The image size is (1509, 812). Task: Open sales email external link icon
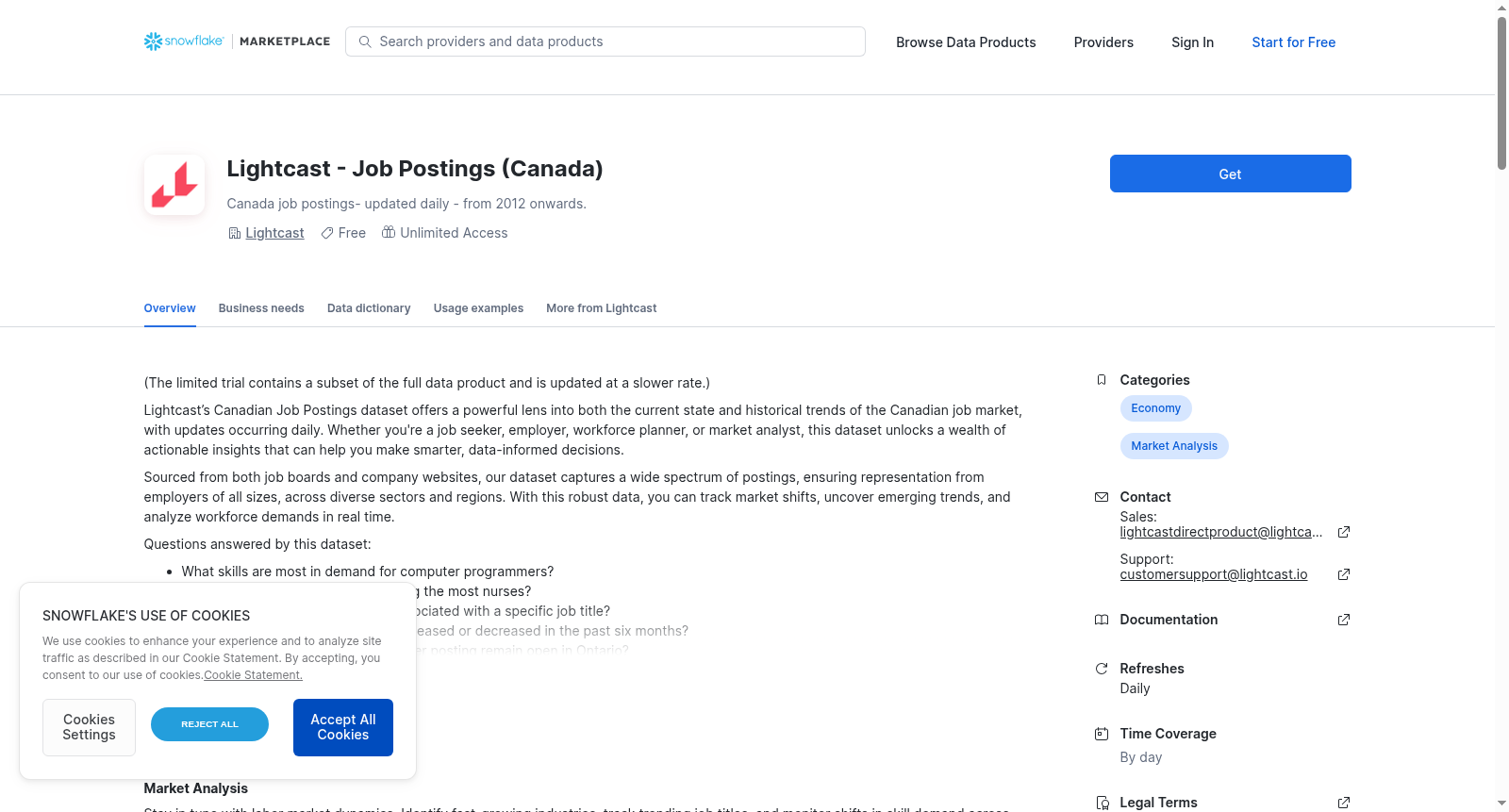pyautogui.click(x=1344, y=532)
